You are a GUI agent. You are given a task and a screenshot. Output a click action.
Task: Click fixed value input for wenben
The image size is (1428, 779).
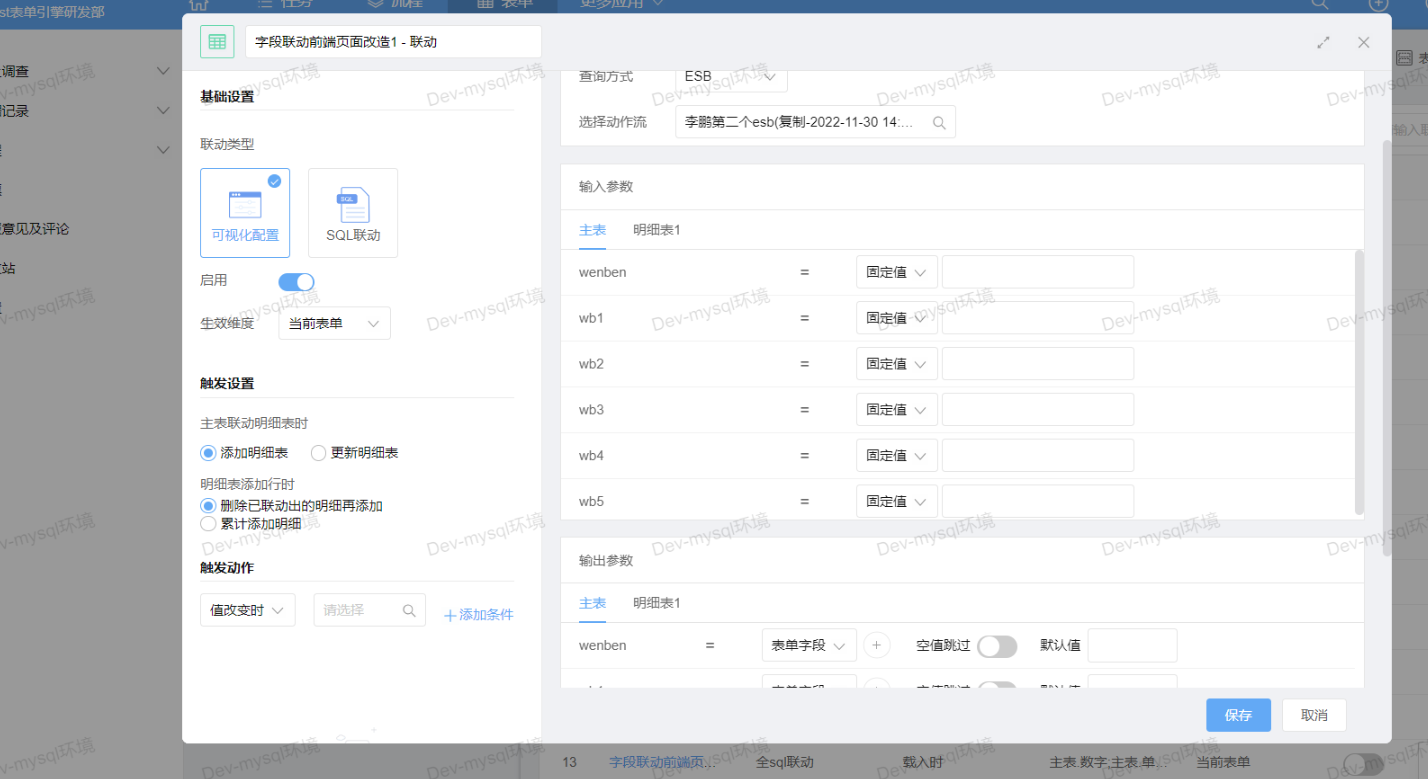(1038, 272)
